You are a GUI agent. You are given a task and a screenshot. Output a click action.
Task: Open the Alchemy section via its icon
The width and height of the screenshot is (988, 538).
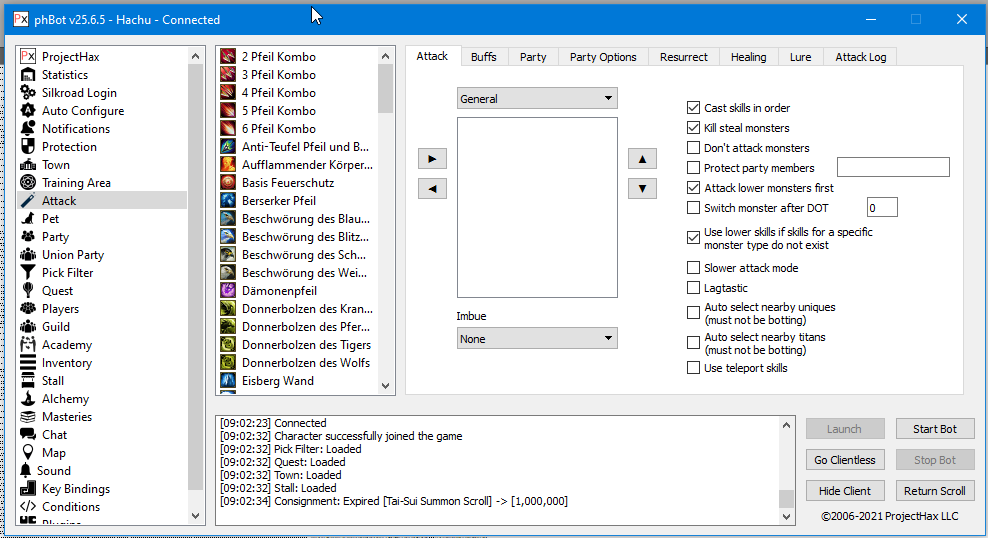pyautogui.click(x=28, y=399)
